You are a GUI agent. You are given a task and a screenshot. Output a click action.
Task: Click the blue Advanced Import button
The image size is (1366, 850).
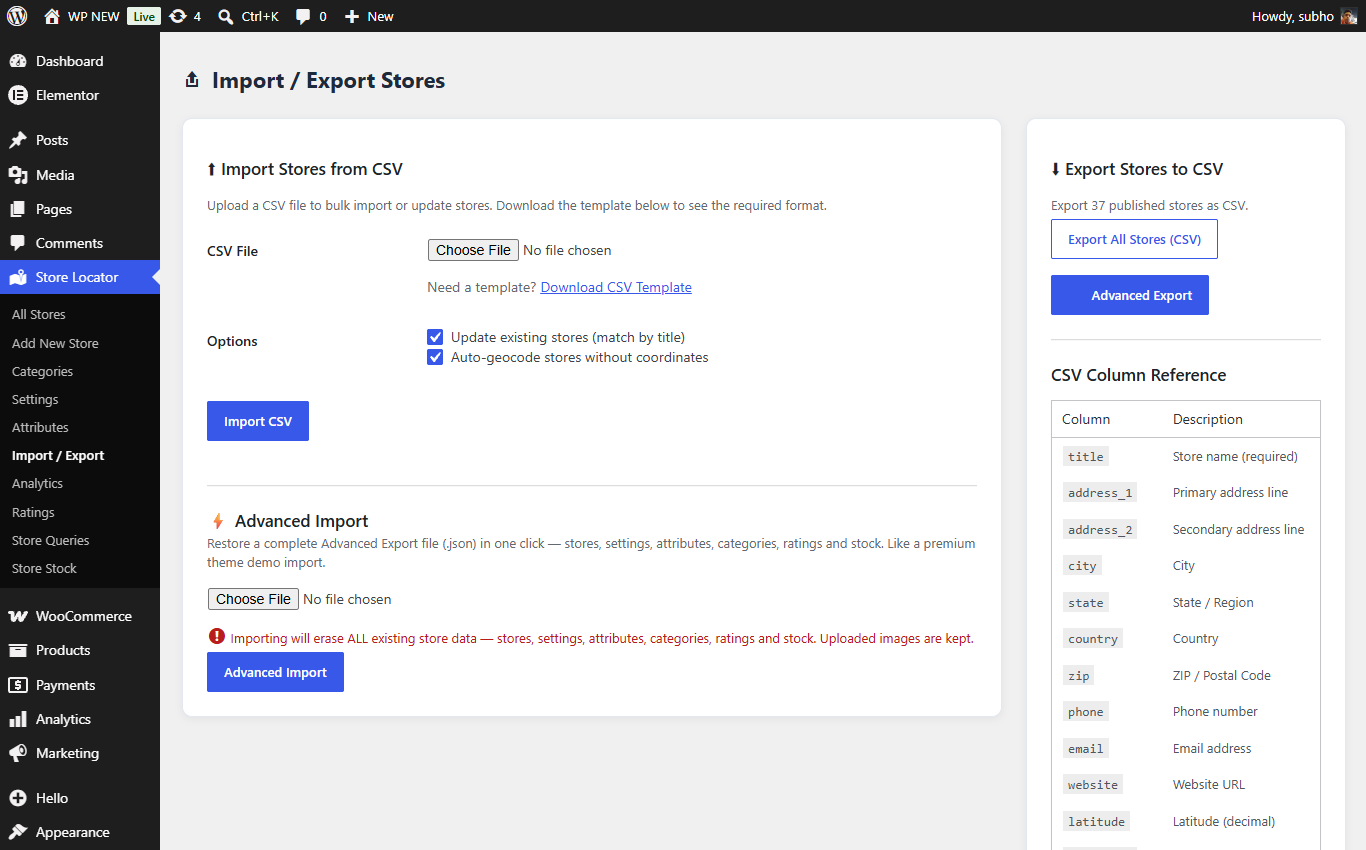tap(275, 672)
